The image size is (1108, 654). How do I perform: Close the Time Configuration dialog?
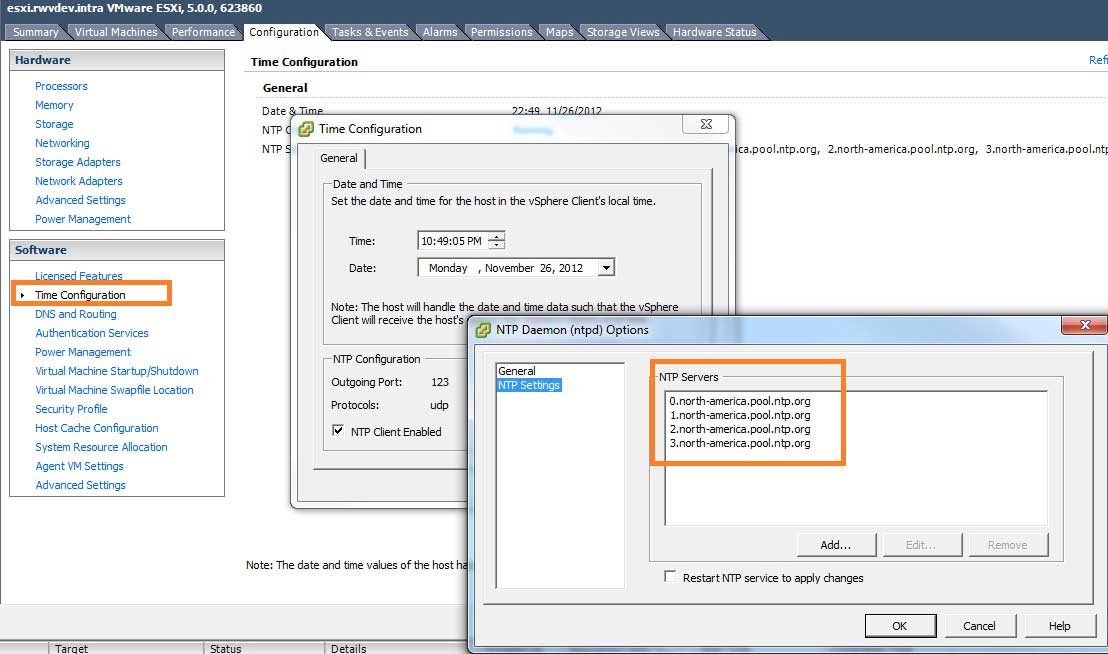(x=705, y=124)
